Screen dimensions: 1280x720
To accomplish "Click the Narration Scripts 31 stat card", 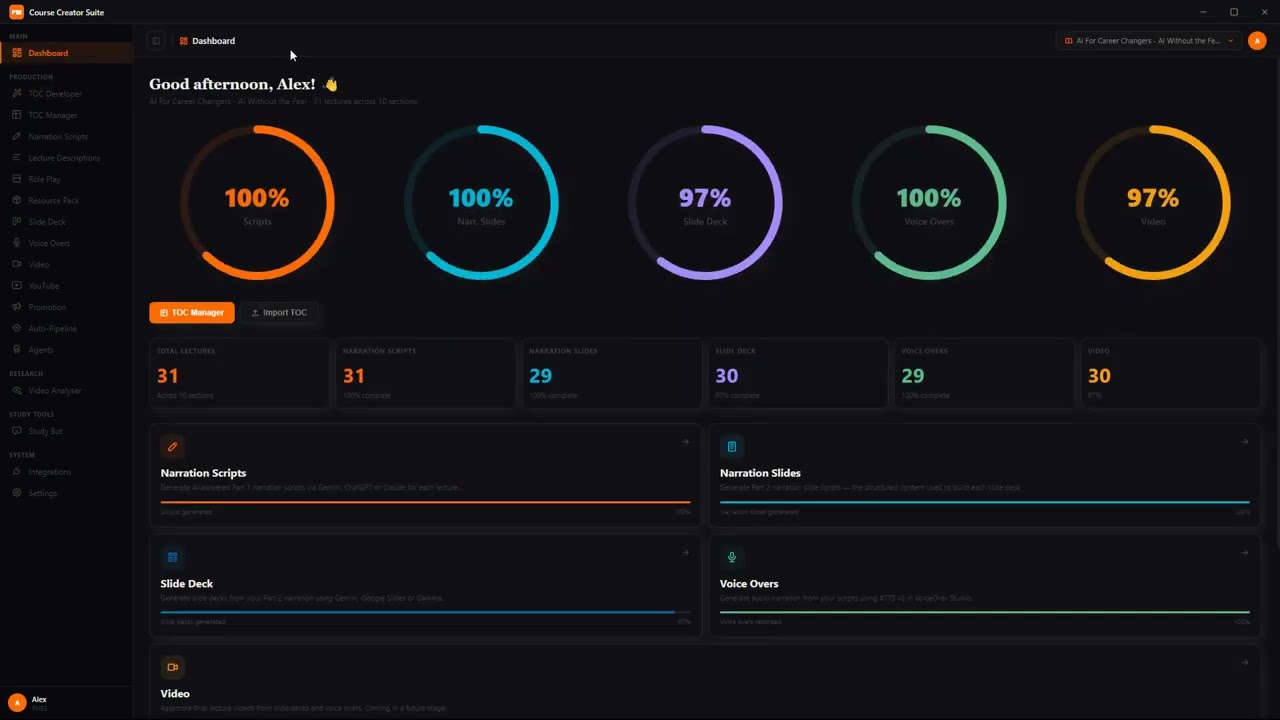I will click(x=425, y=374).
